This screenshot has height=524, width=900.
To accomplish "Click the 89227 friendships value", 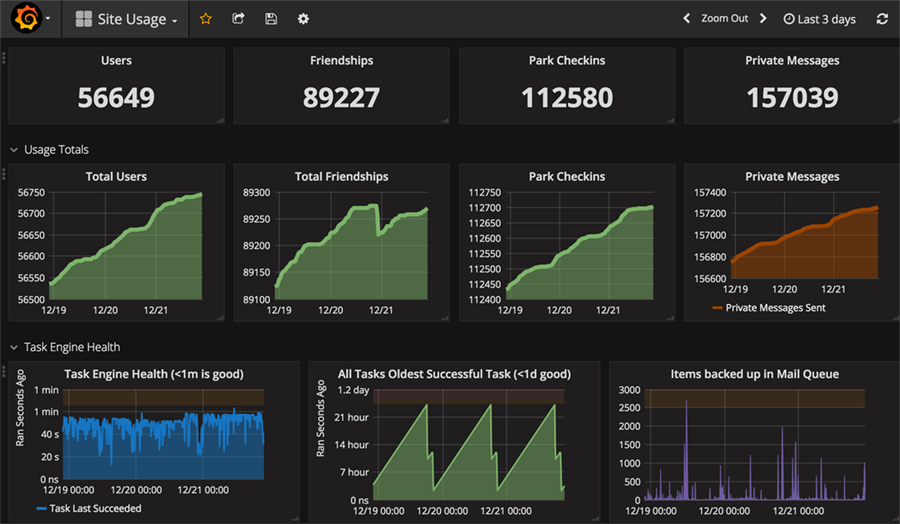I will [x=342, y=97].
